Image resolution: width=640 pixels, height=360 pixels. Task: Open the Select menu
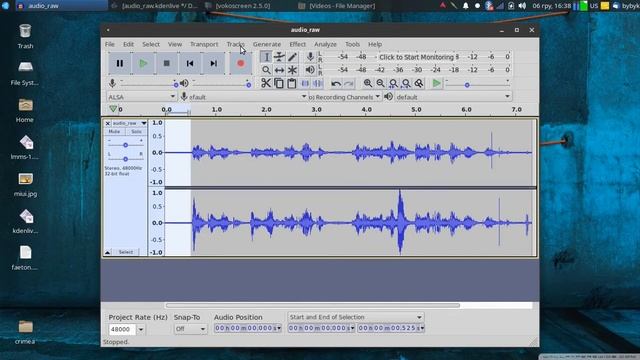151,44
